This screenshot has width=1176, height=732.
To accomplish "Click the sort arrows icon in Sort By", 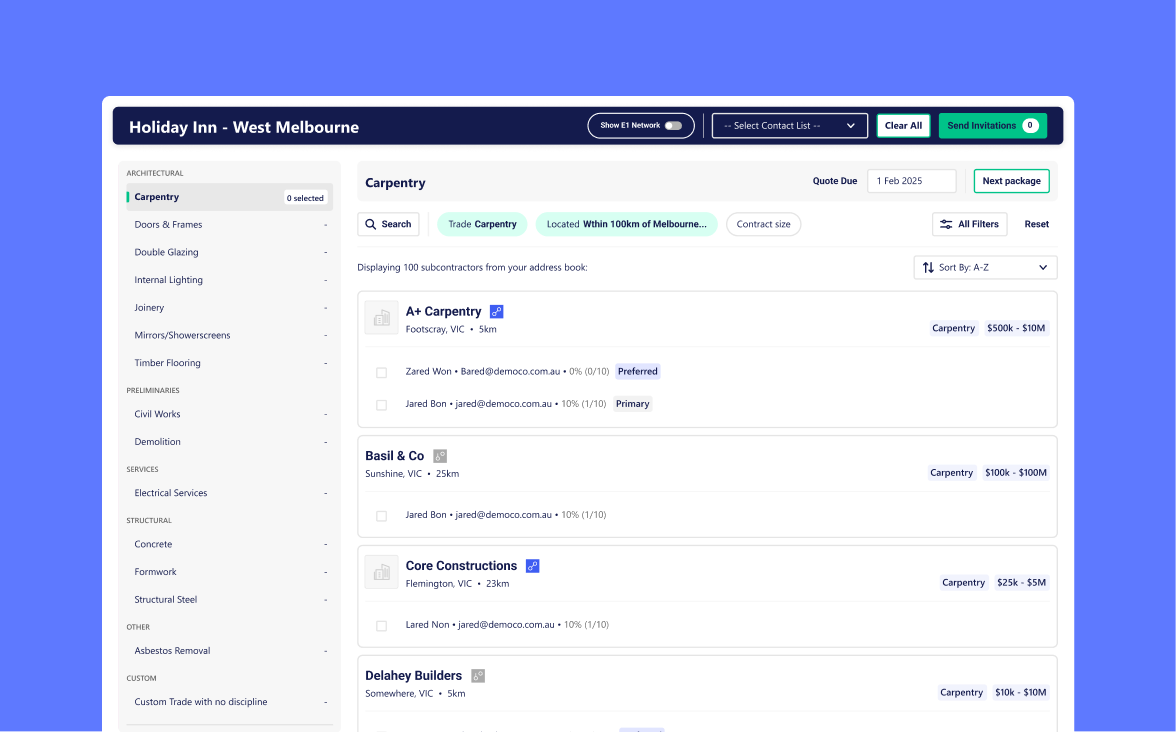I will click(928, 268).
